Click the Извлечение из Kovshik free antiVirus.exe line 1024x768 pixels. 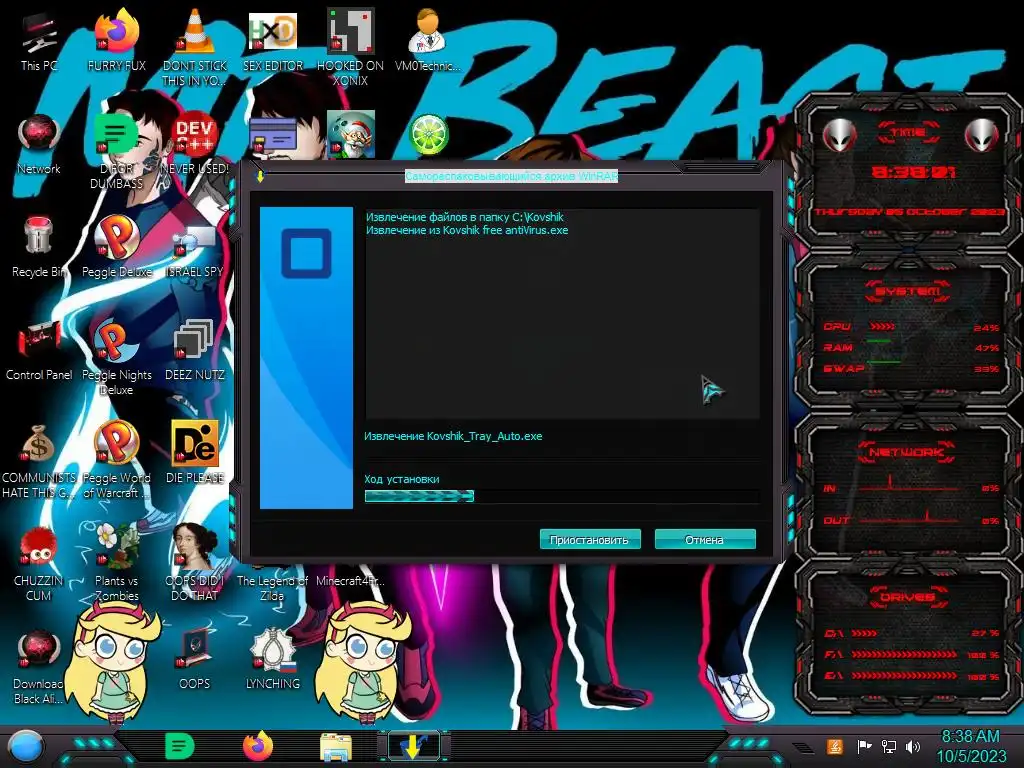467,230
